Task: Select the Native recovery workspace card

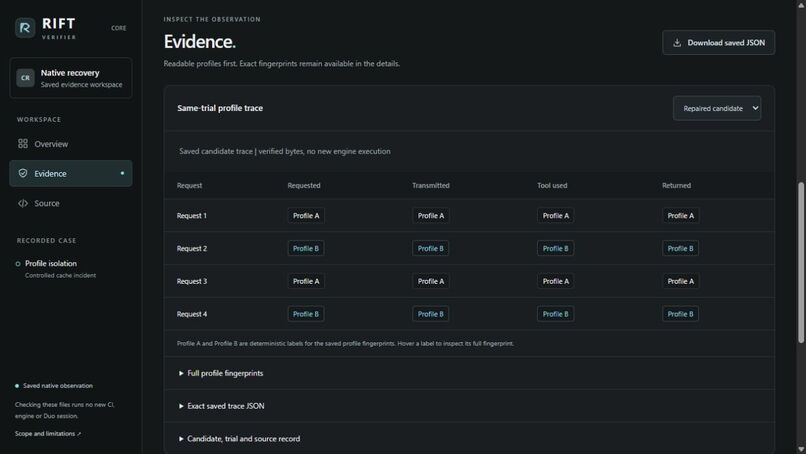Action: tap(70, 78)
